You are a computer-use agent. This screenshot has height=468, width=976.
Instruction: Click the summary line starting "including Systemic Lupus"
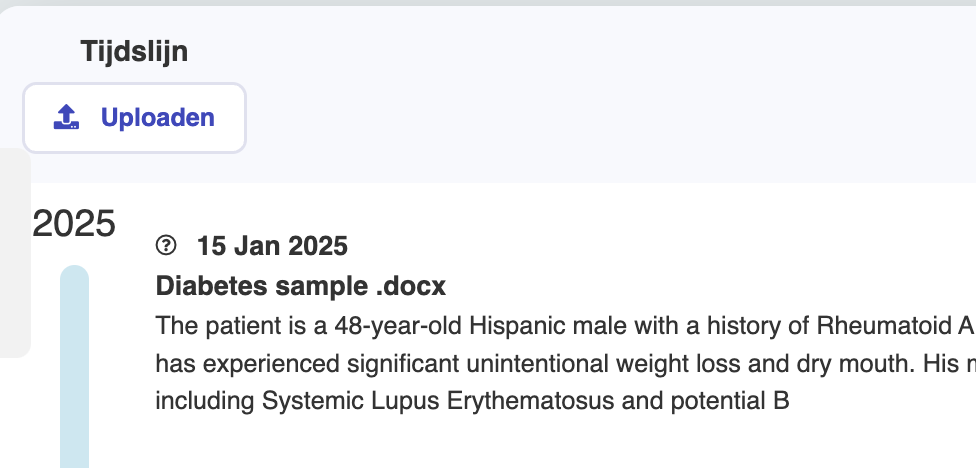click(x=472, y=401)
